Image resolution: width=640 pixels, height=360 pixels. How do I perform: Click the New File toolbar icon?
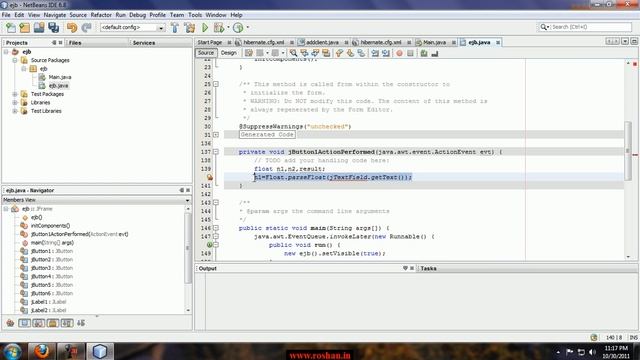point(11,27)
